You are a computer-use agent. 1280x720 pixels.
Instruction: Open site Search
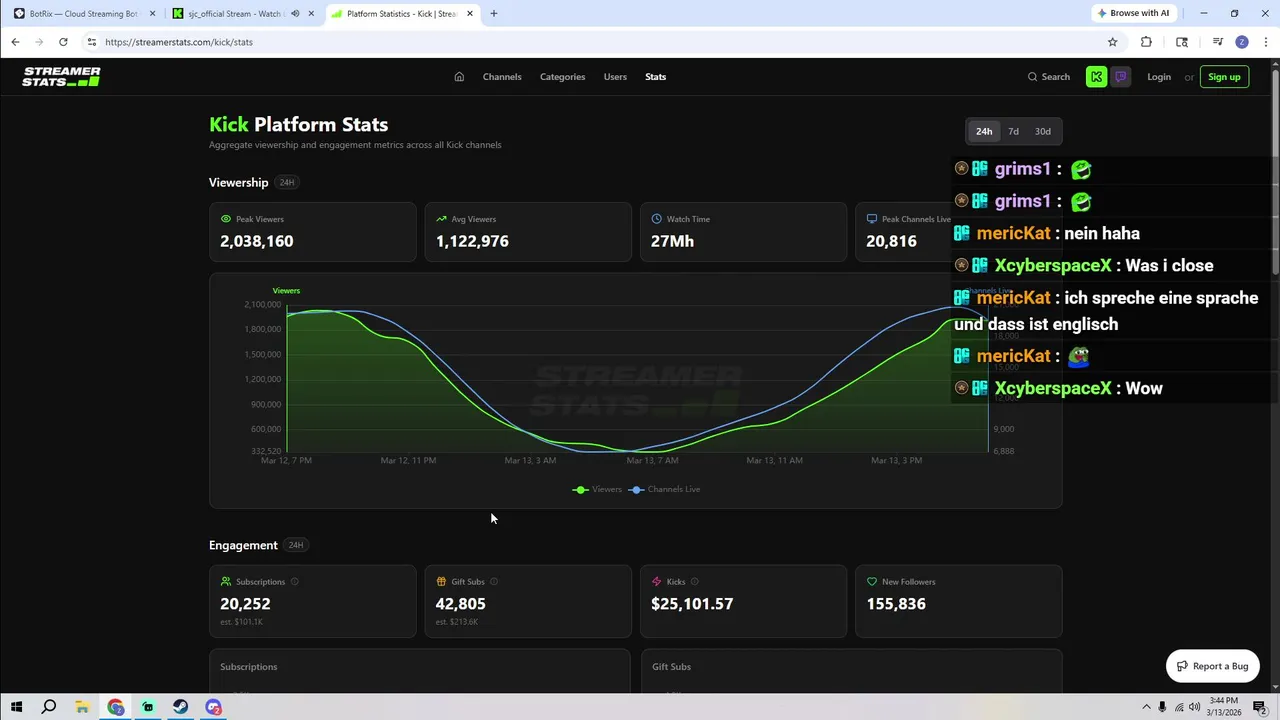click(x=1048, y=77)
